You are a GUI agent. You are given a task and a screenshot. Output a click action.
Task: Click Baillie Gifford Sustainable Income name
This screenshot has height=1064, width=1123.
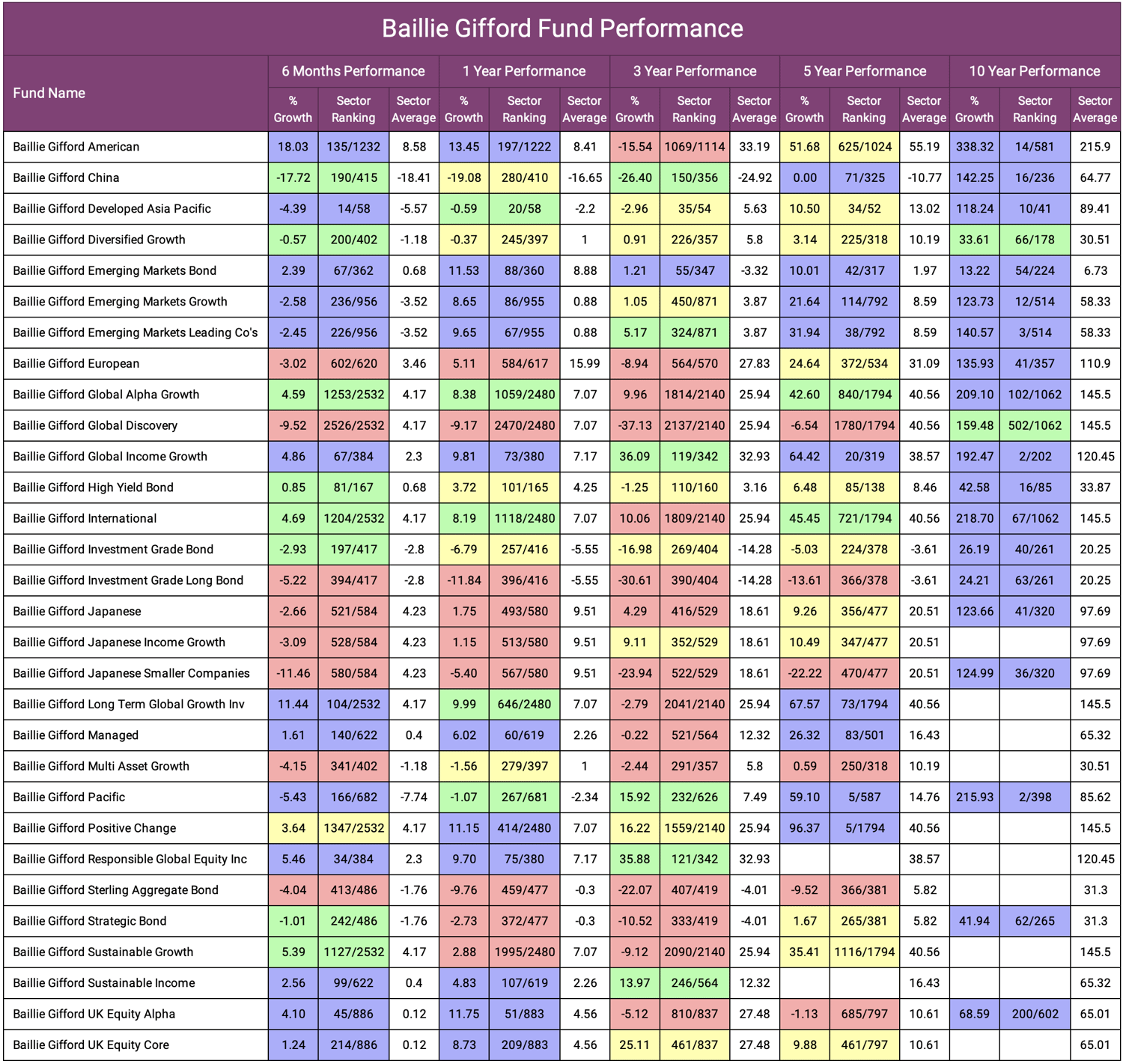pyautogui.click(x=104, y=983)
